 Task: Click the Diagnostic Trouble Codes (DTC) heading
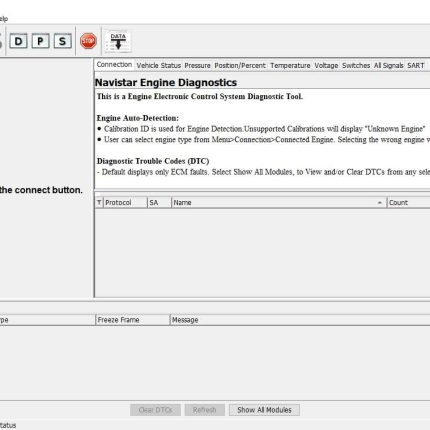pos(153,161)
